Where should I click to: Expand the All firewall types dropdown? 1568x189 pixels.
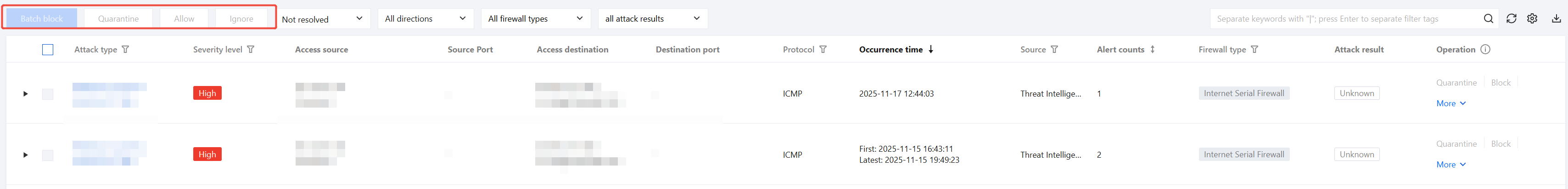535,19
